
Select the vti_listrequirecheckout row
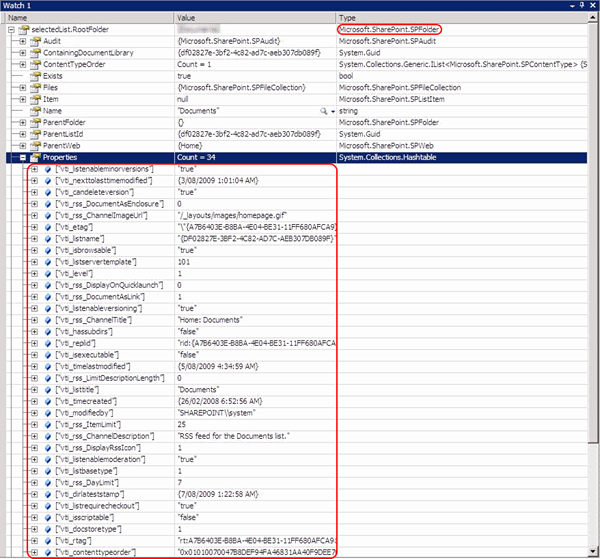pos(297,506)
